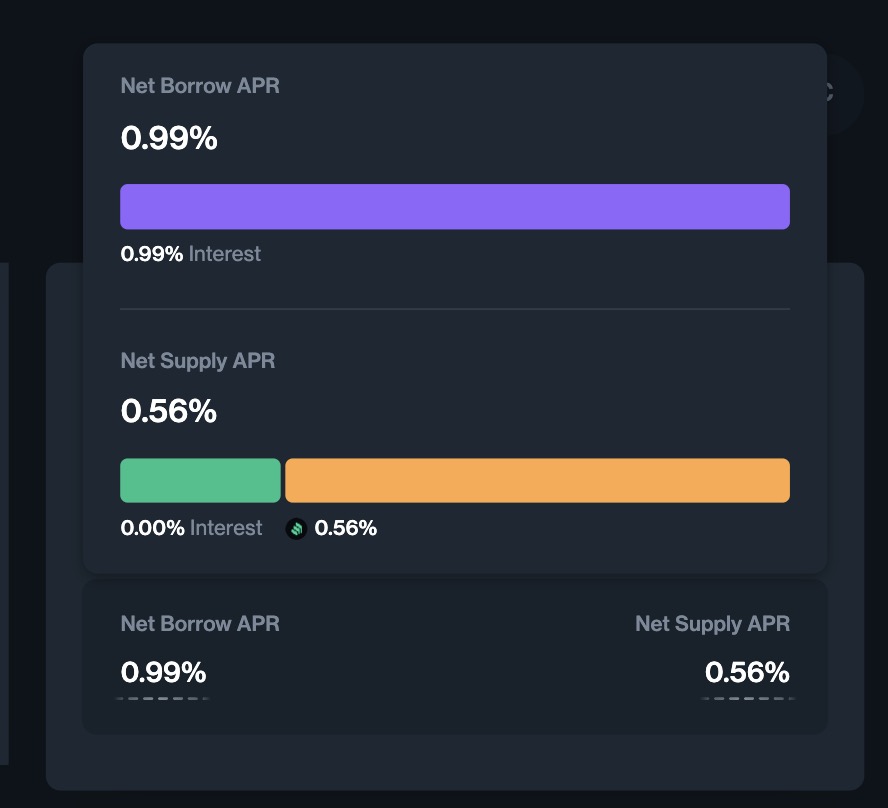Click the 0.56% reward text beside token icon
888x808 pixels.
345,528
